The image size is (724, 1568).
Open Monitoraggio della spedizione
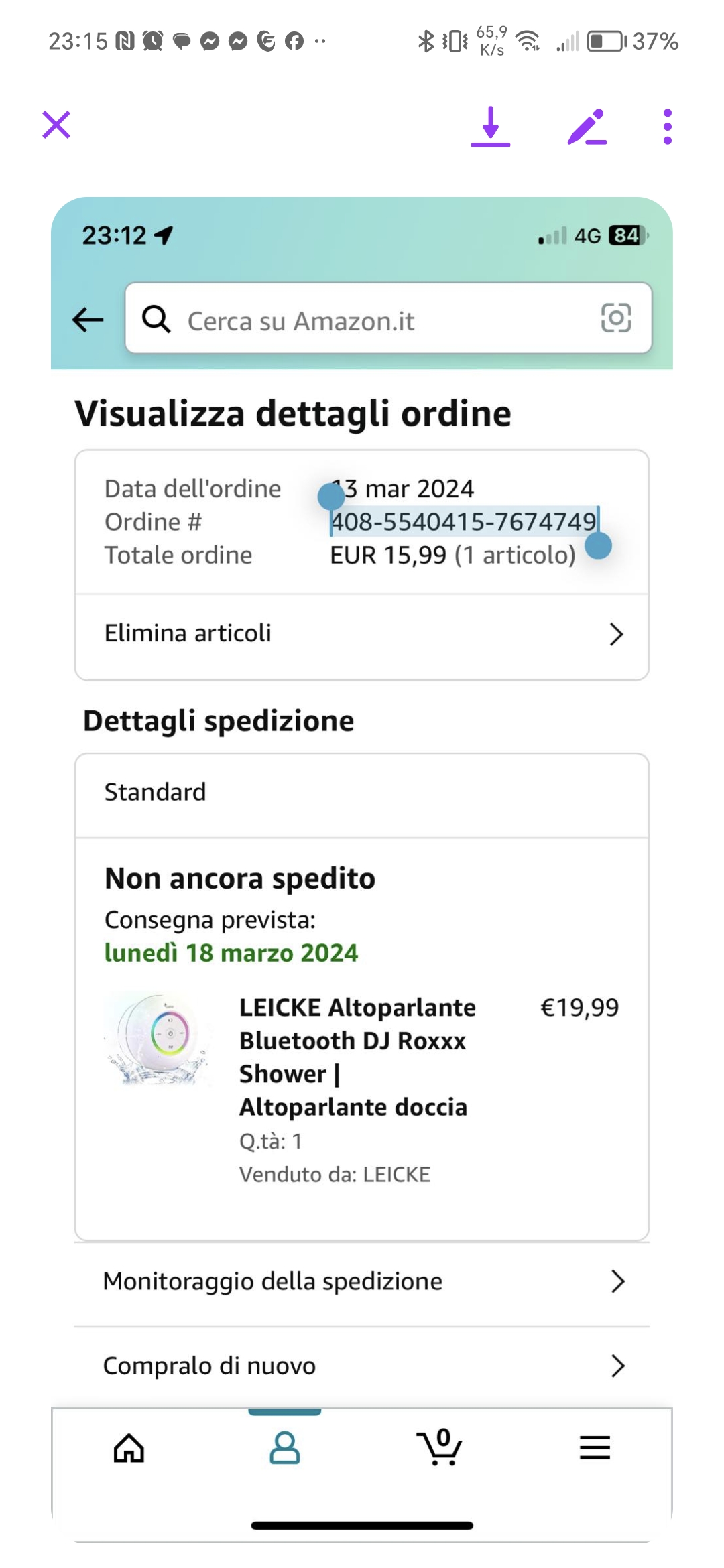pyautogui.click(x=362, y=1281)
